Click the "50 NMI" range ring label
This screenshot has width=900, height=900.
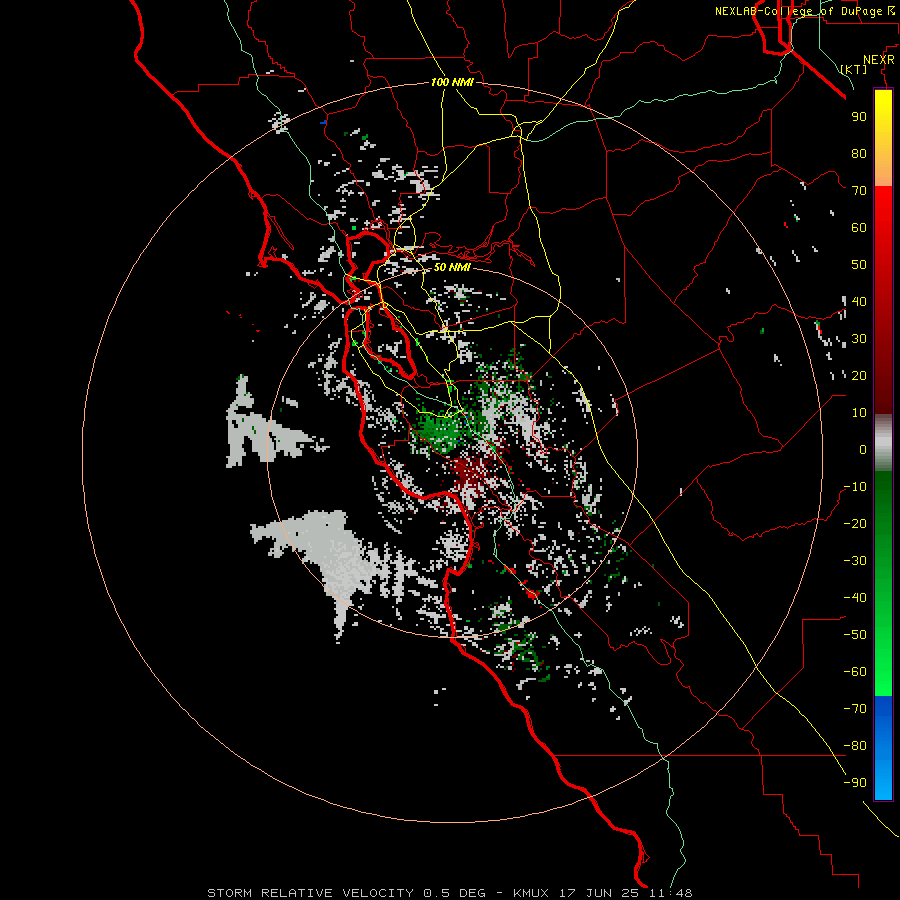452,267
